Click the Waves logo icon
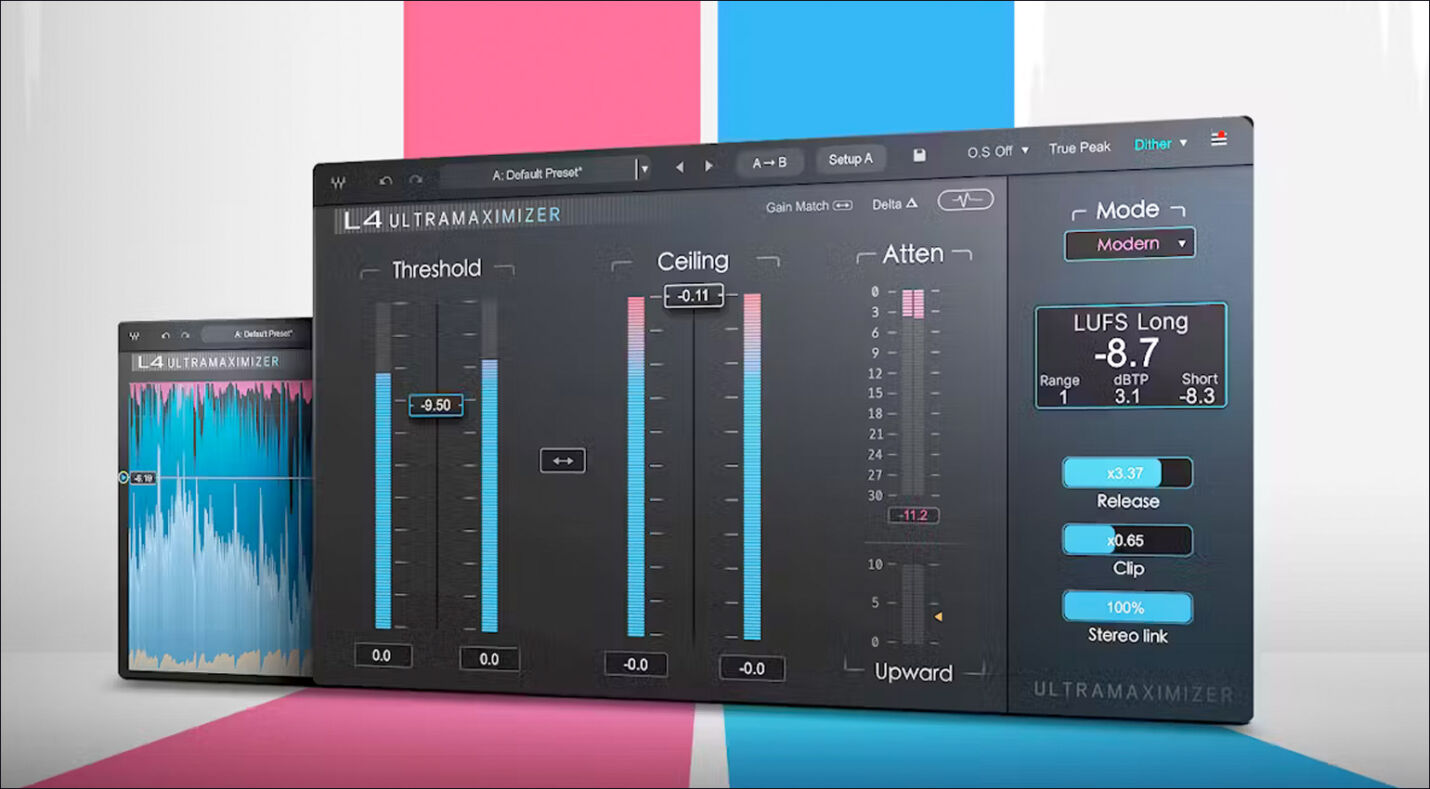The width and height of the screenshot is (1430, 789). (340, 179)
